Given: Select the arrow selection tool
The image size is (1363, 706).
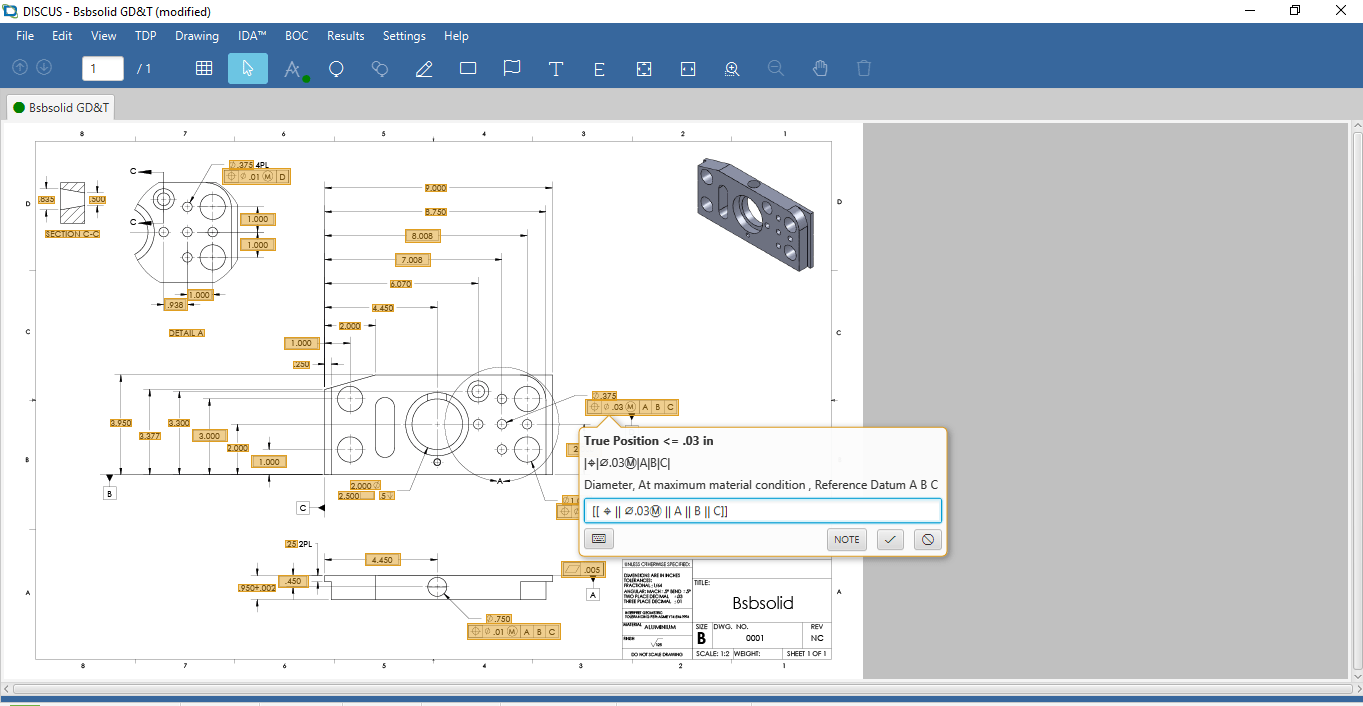Looking at the screenshot, I should tap(248, 68).
